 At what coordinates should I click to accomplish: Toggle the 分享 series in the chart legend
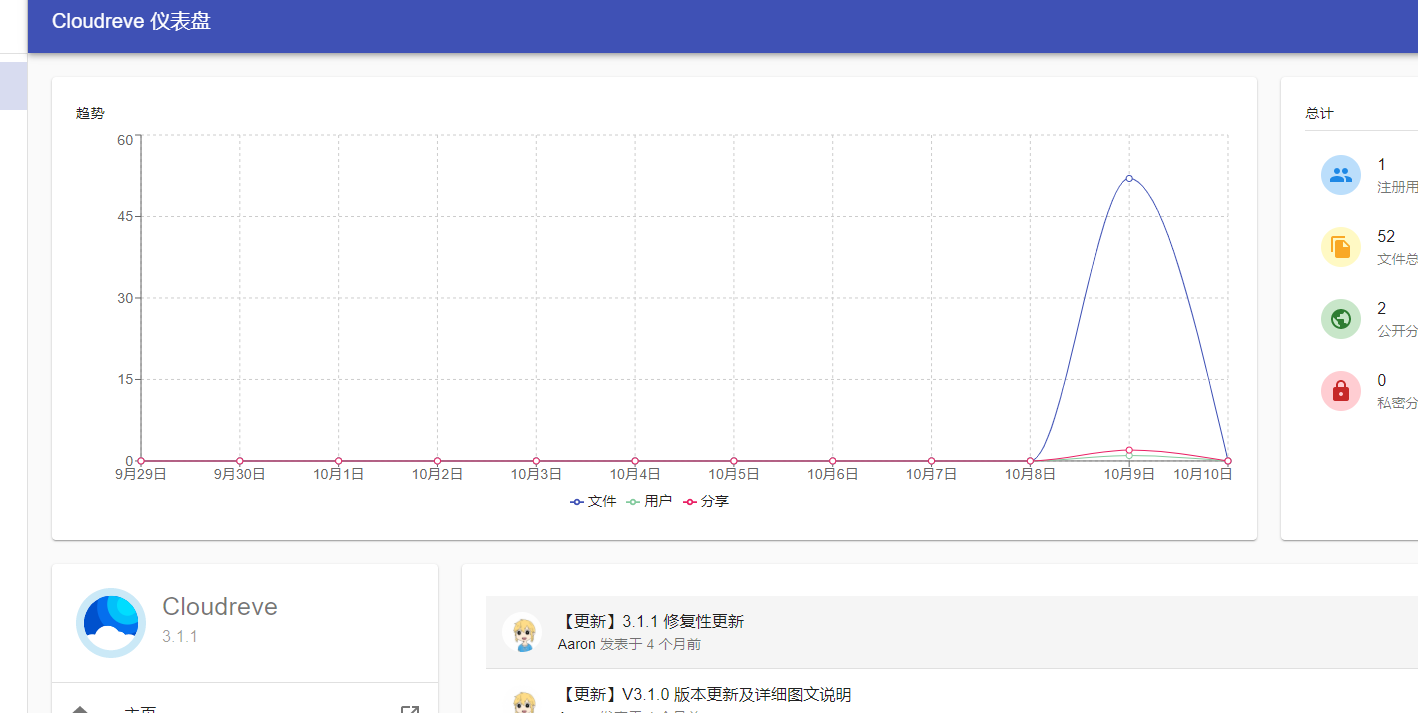pyautogui.click(x=706, y=501)
